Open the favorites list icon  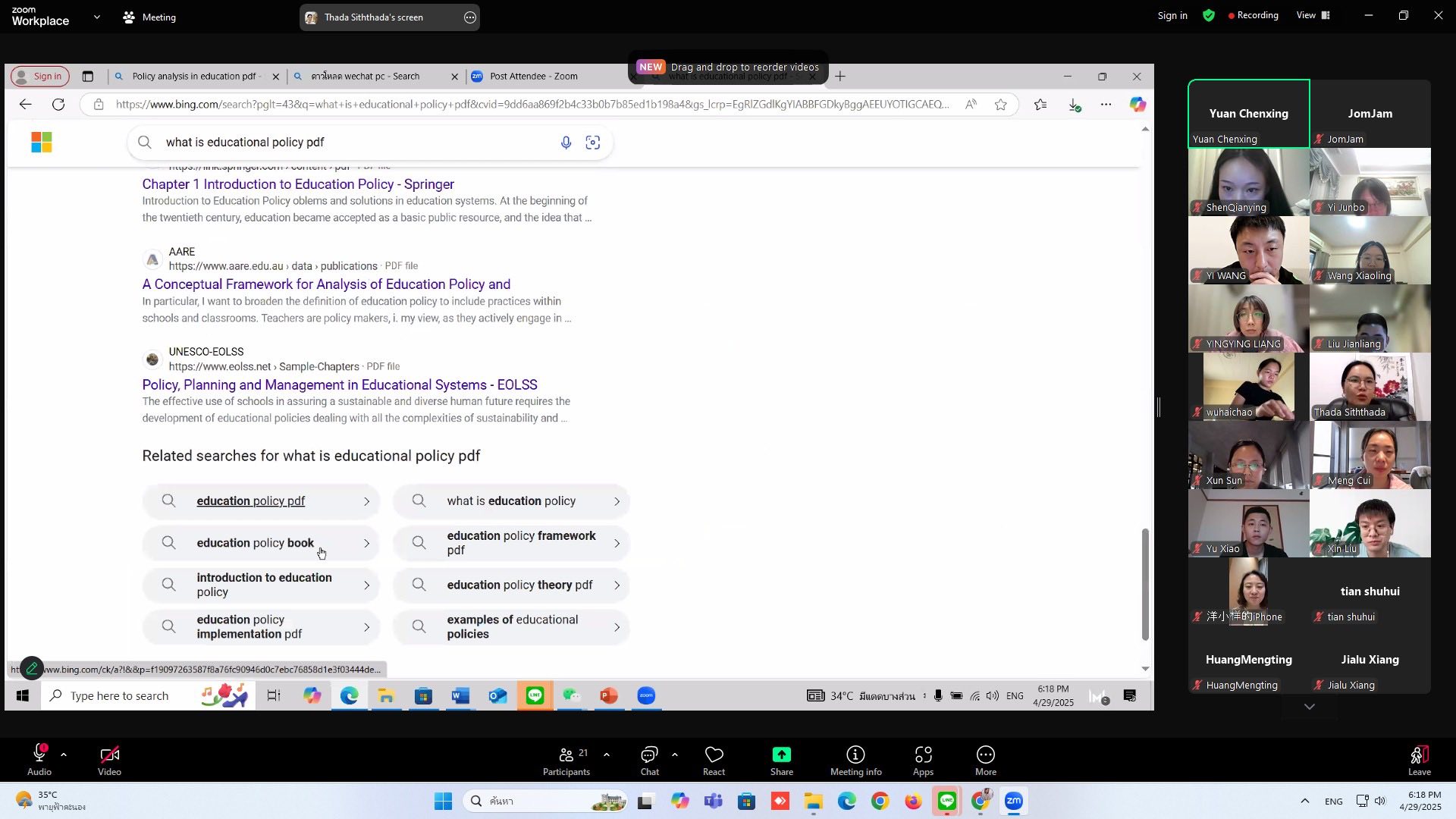pos(1040,105)
